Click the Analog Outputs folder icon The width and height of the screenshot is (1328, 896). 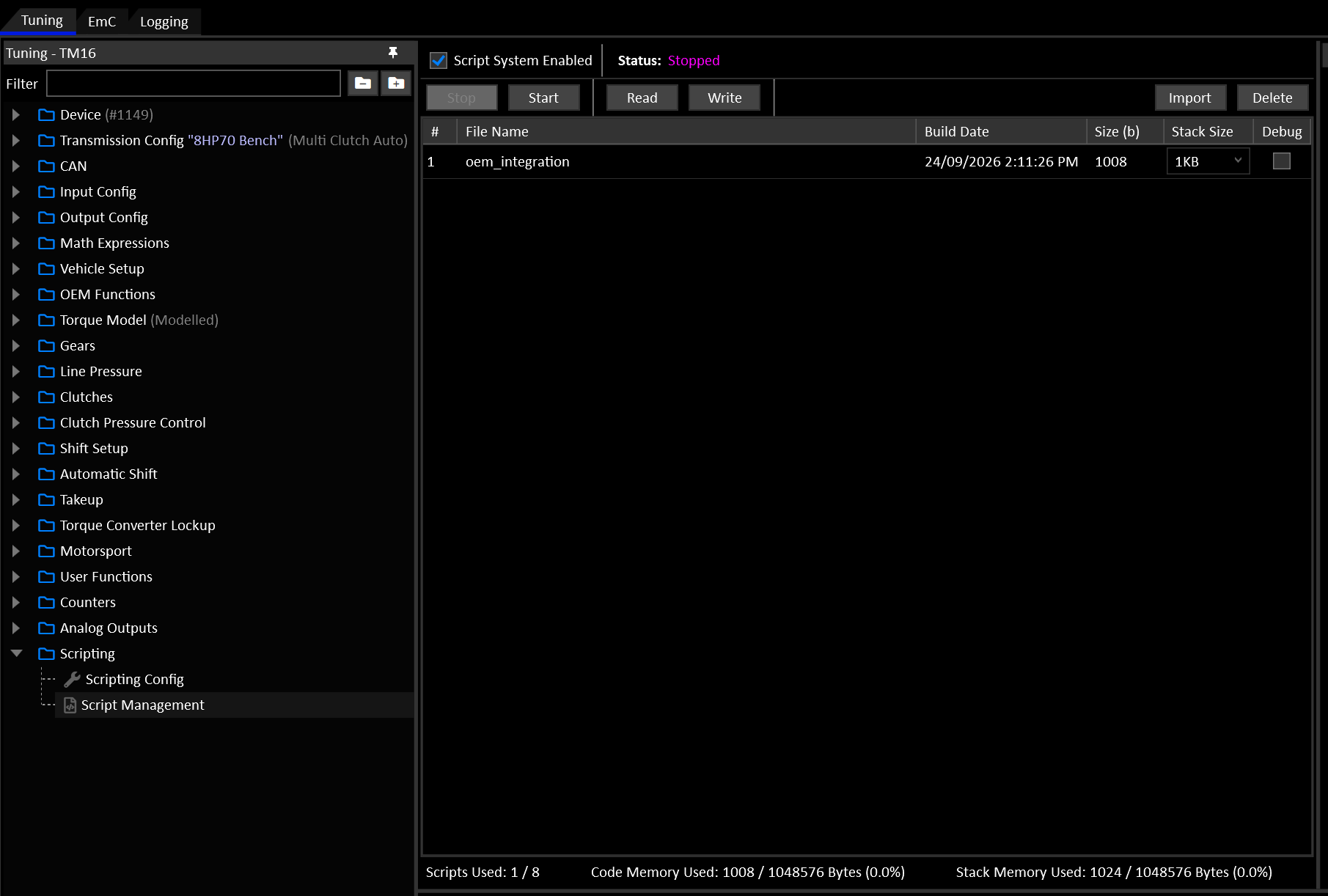46,628
